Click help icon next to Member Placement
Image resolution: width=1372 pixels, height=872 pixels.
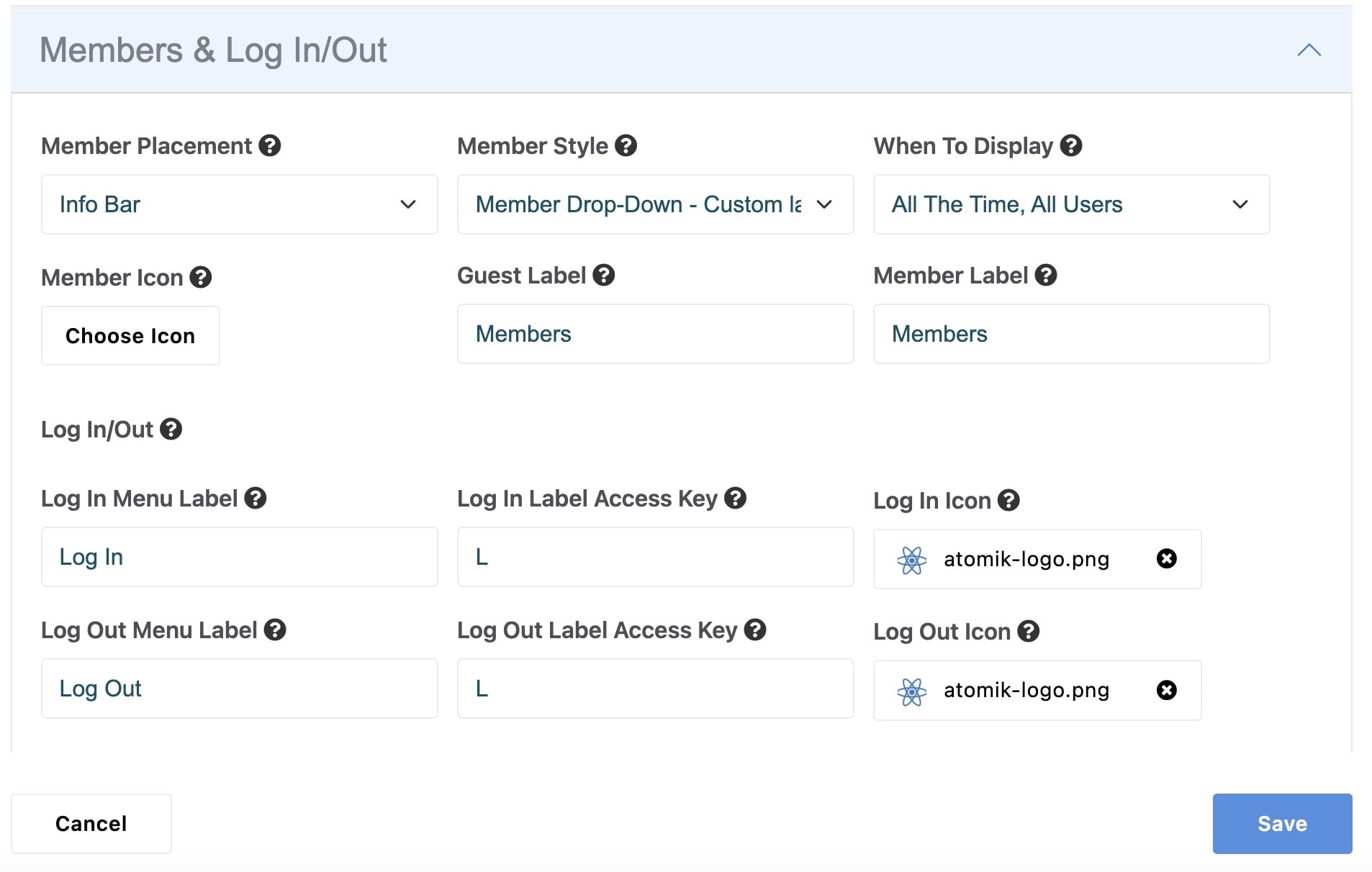(270, 146)
